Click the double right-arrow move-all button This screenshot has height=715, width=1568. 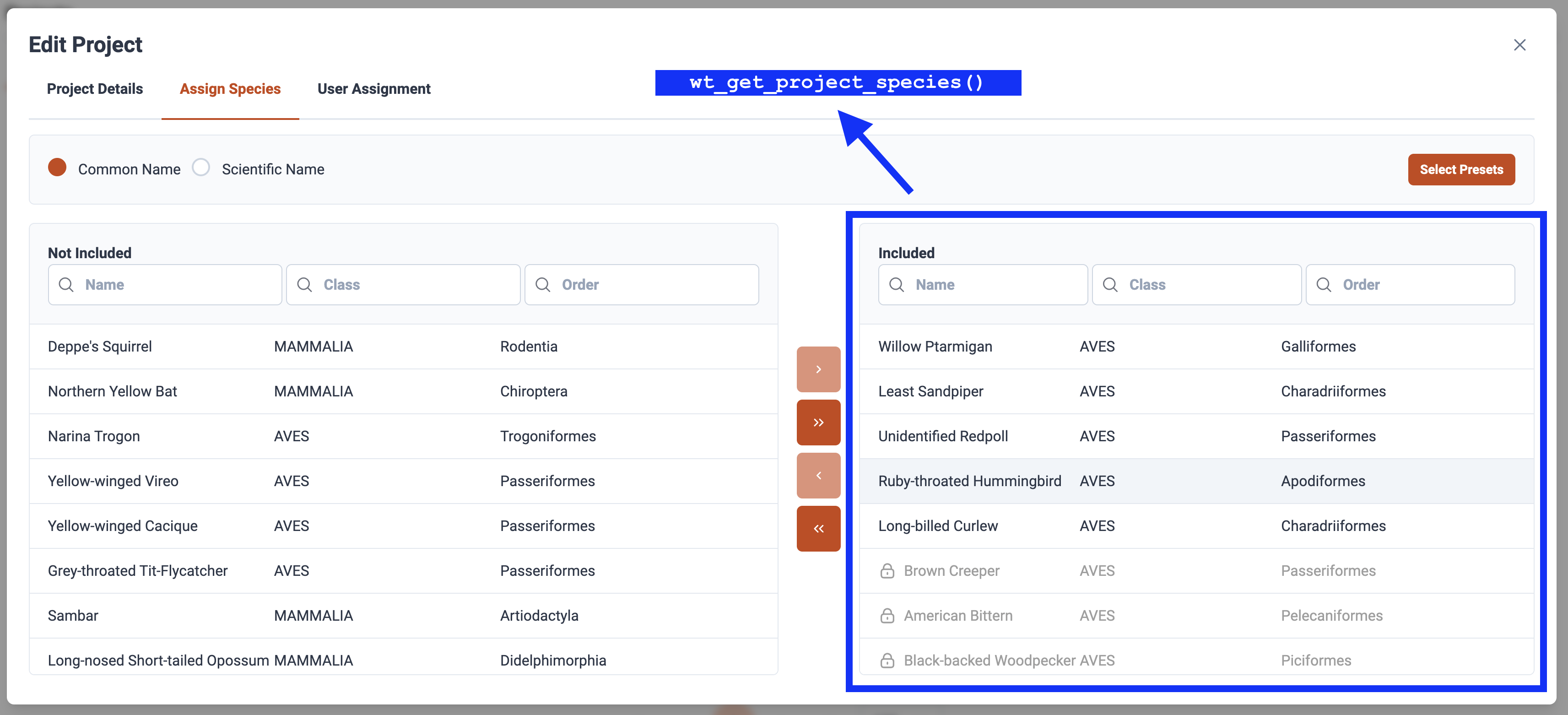[x=818, y=422]
